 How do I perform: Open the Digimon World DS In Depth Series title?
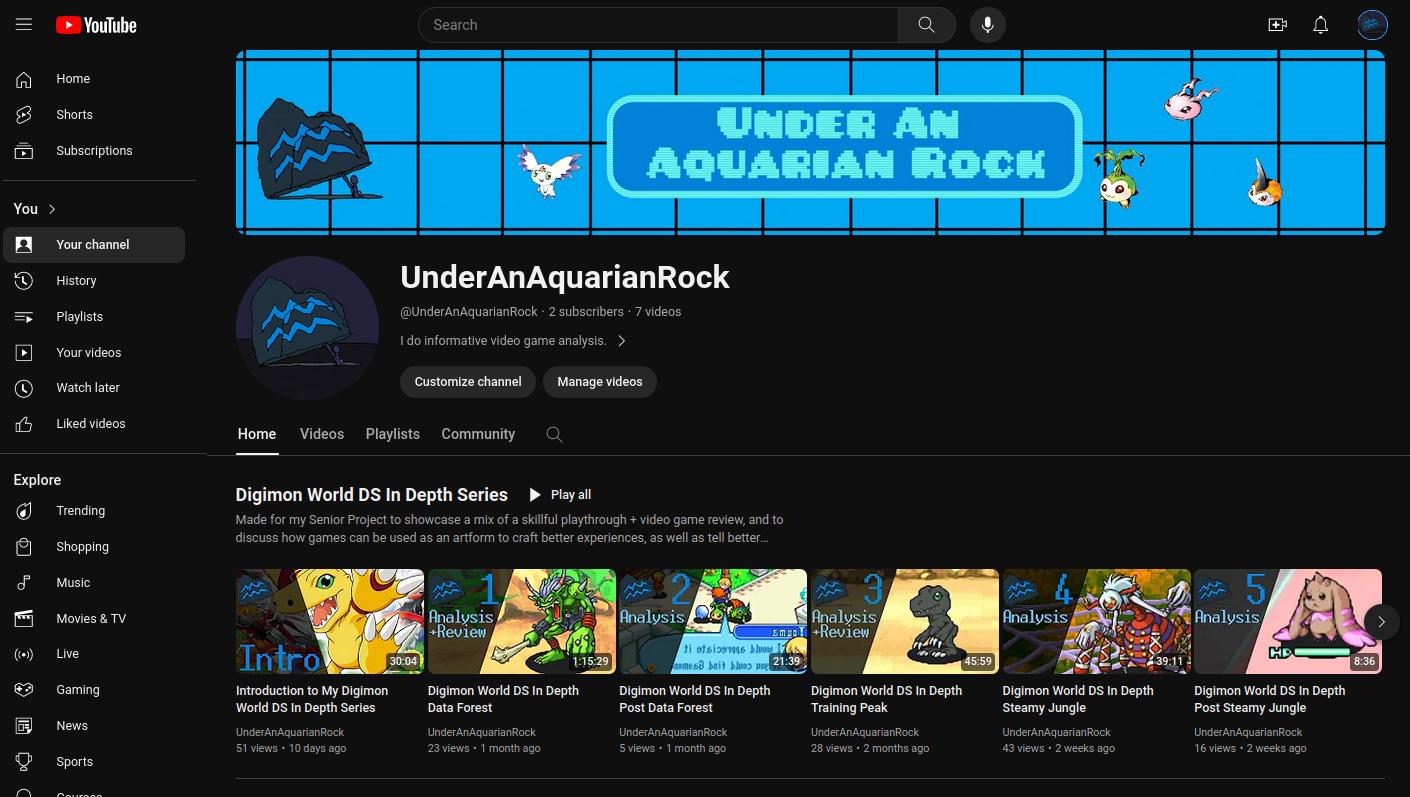(372, 495)
